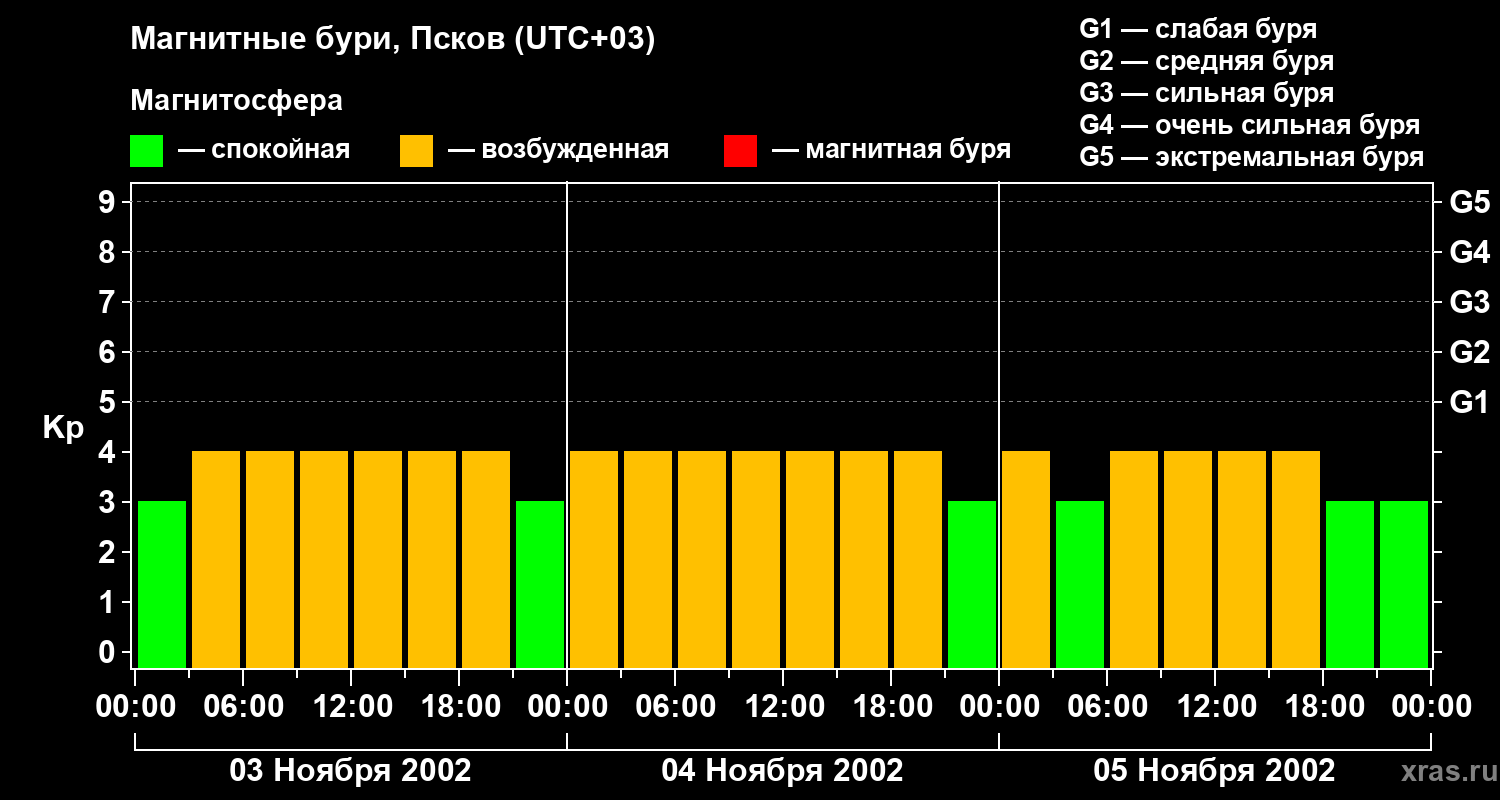Select the very last green bar of the chart
Viewport: 1500px width, 800px height.
pos(1404,584)
